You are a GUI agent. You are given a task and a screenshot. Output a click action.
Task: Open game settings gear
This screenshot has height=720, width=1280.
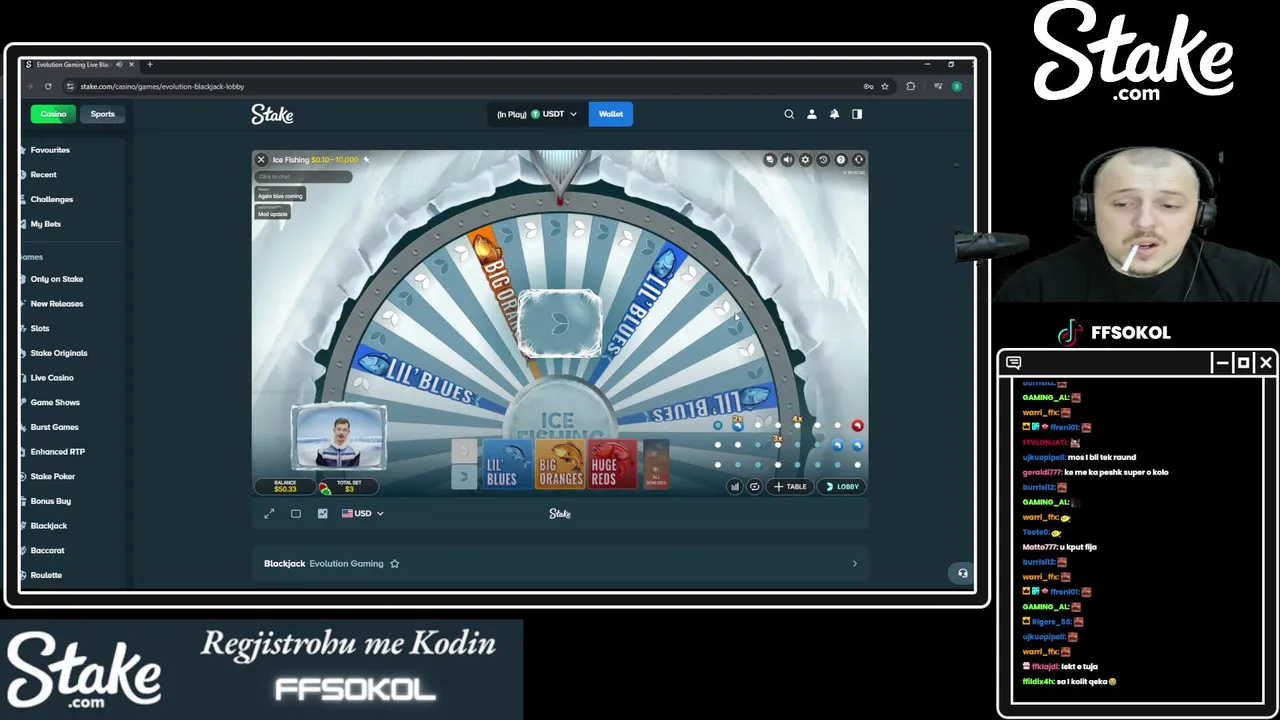tap(805, 160)
